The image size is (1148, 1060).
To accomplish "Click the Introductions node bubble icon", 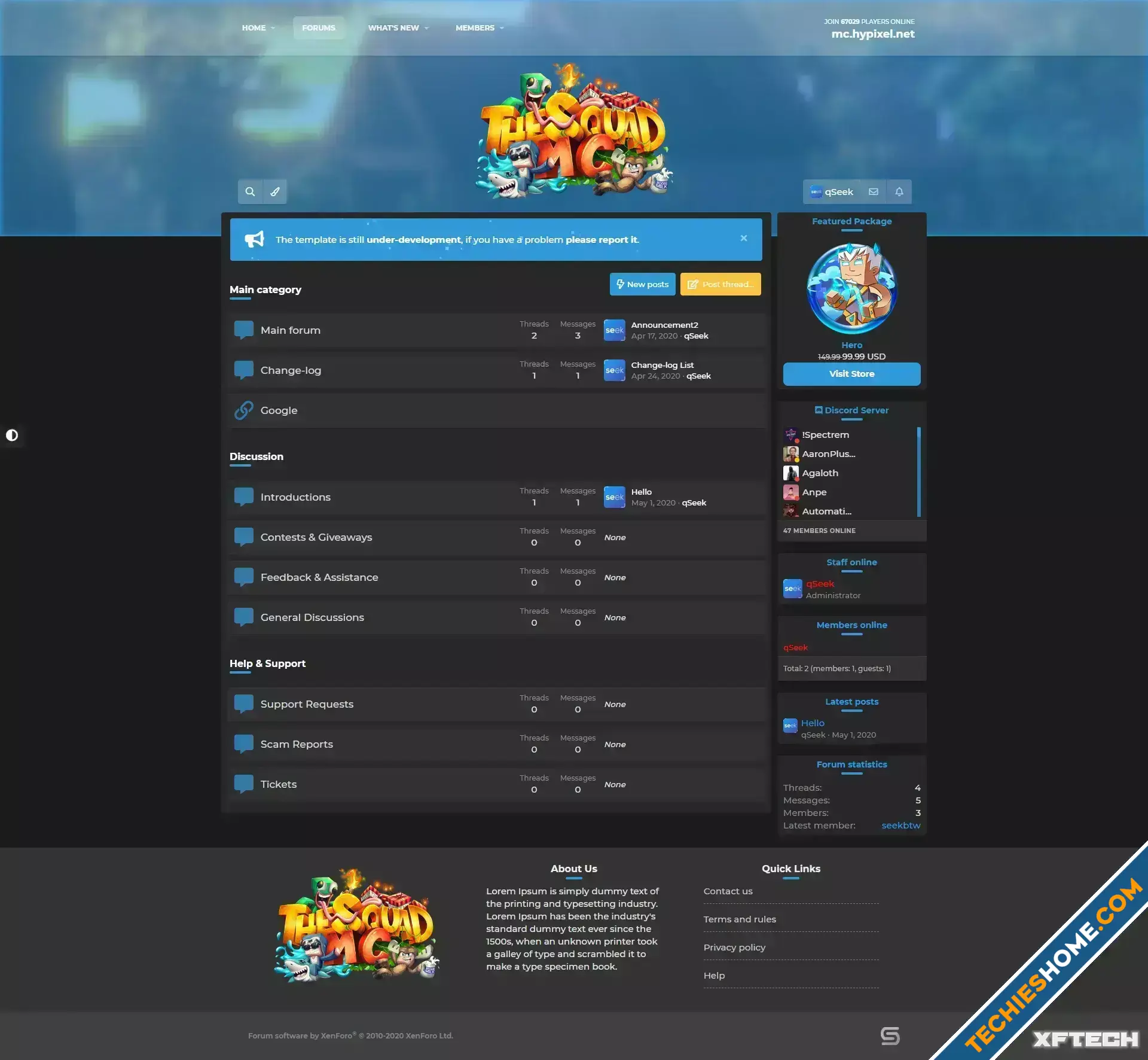I will (x=243, y=497).
